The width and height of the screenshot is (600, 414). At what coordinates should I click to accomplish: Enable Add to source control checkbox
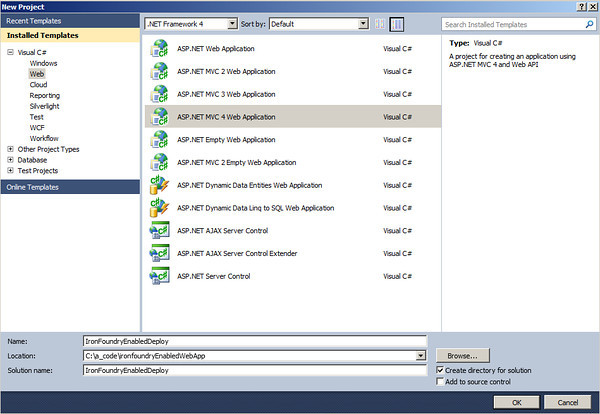(440, 381)
